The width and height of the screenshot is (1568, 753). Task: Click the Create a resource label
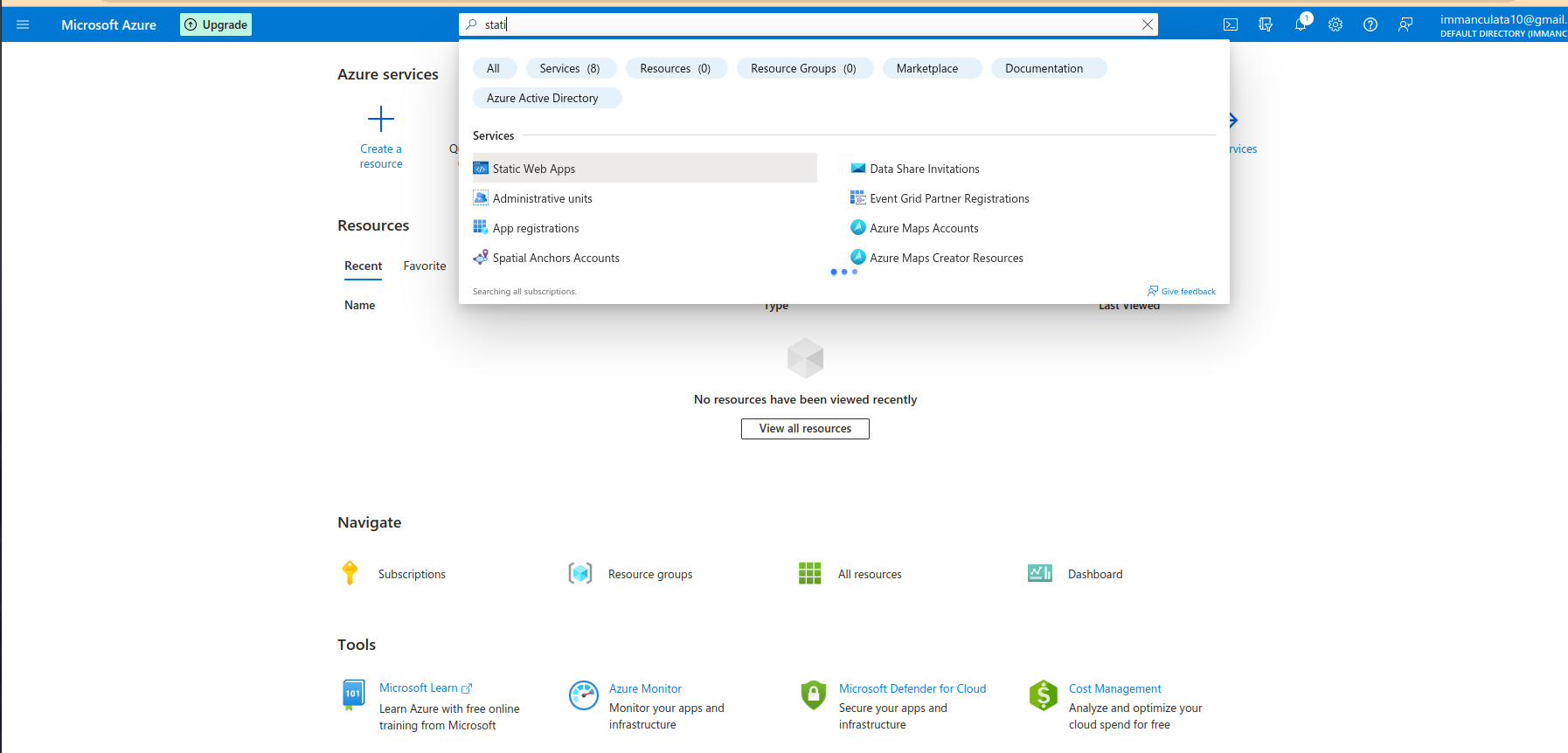[x=381, y=156]
